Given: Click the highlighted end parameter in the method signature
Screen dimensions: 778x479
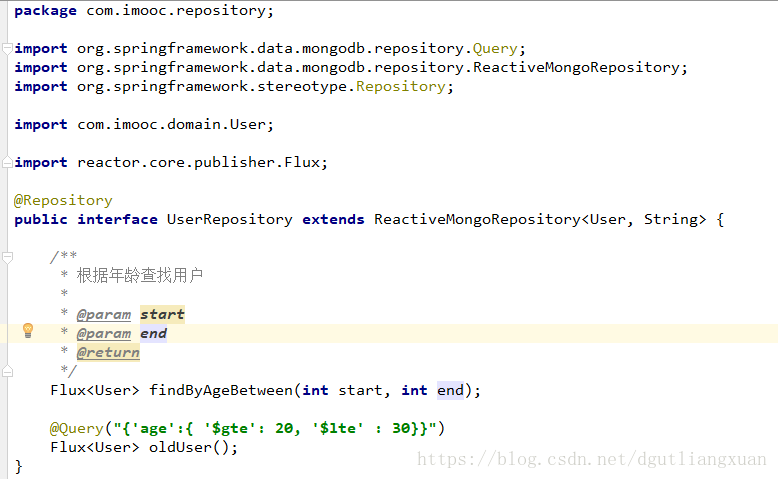Looking at the screenshot, I should pyautogui.click(x=450, y=390).
